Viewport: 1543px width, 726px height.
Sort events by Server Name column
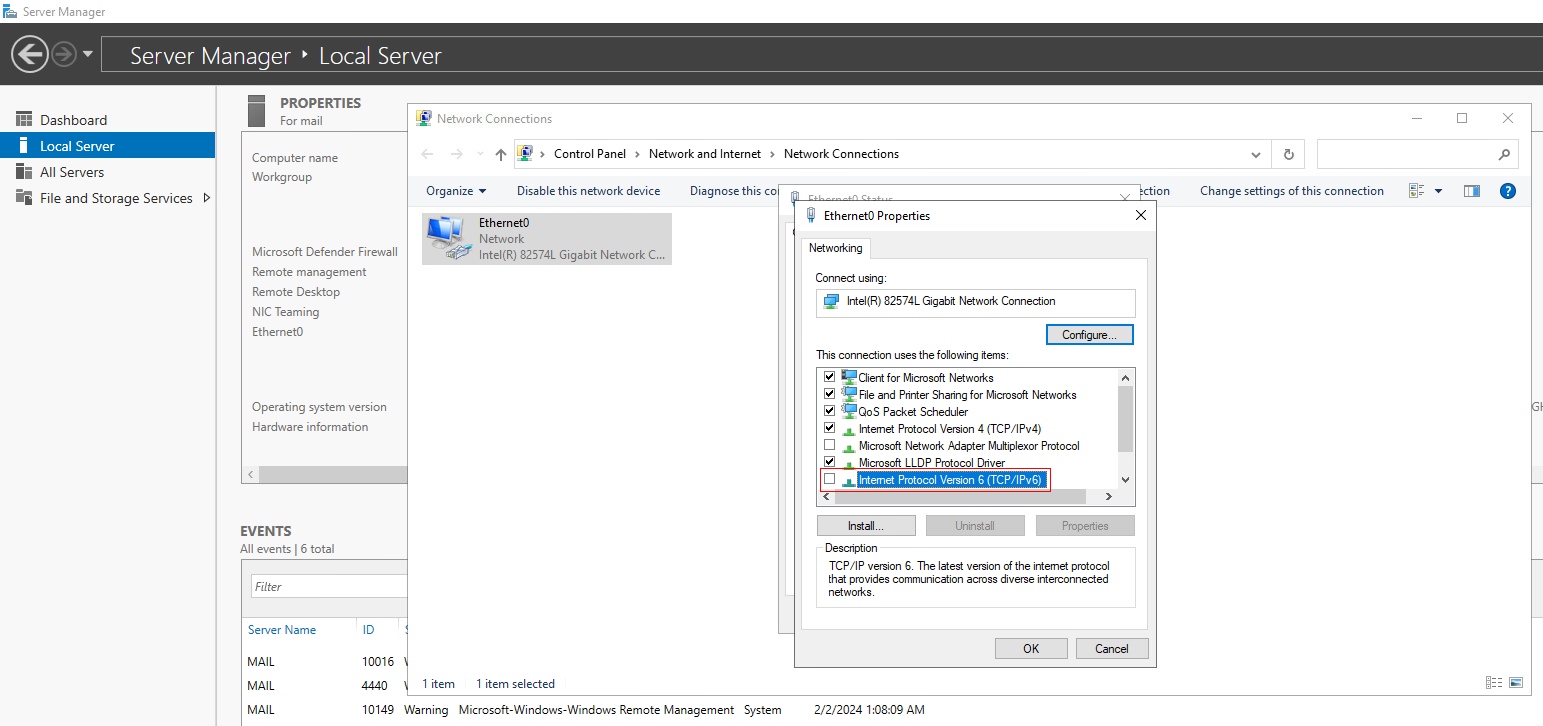click(282, 630)
